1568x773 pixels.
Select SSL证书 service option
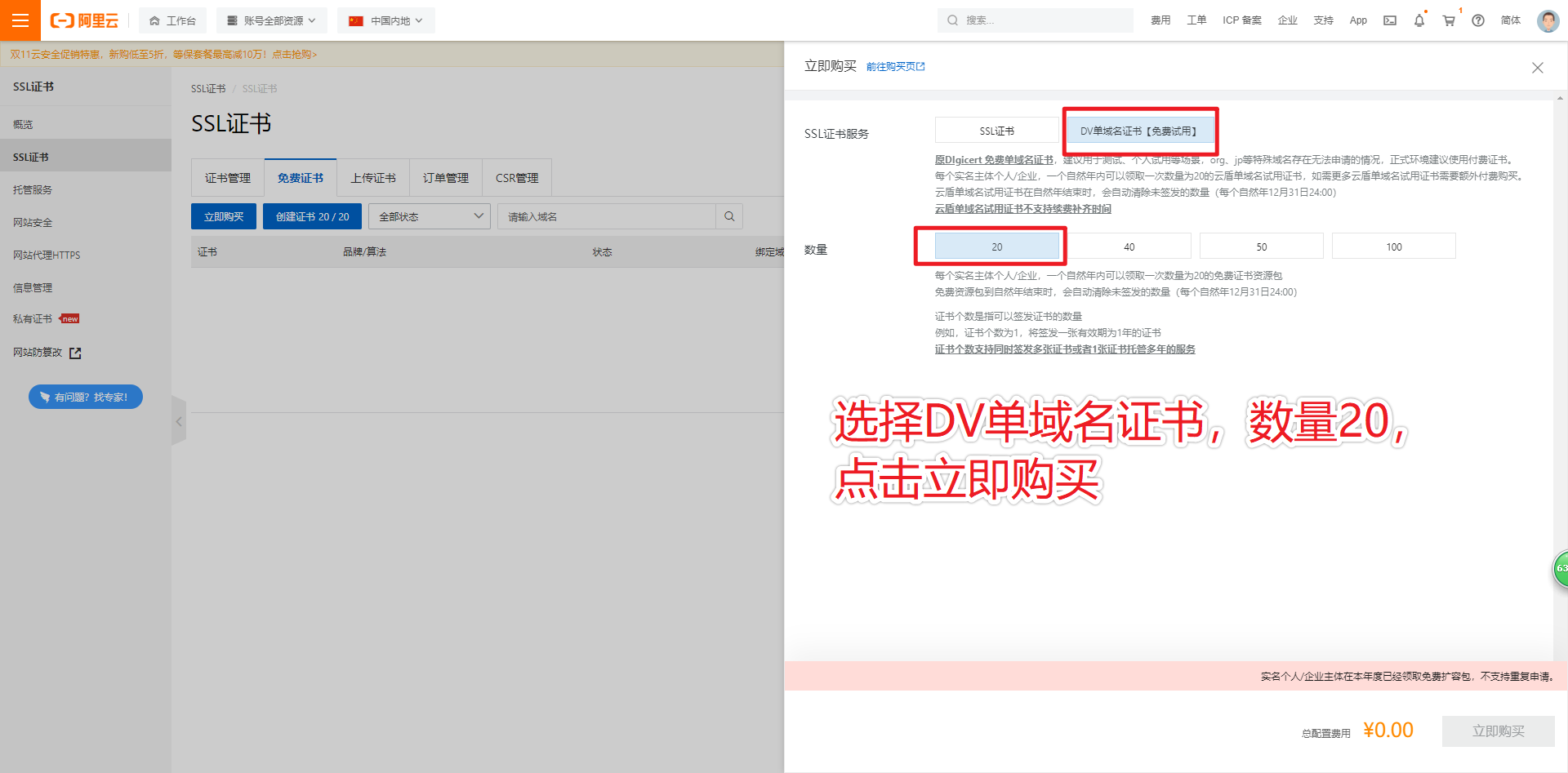coord(997,131)
